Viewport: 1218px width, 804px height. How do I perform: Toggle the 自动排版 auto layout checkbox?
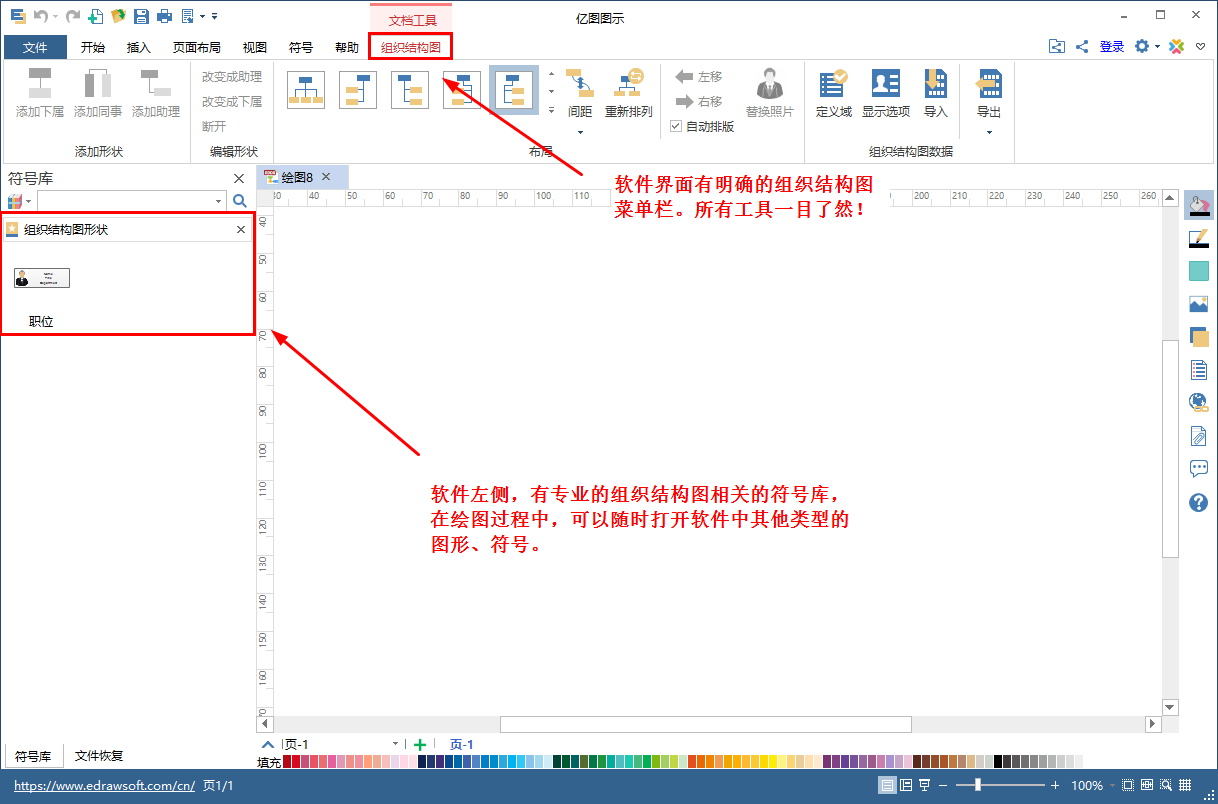click(676, 127)
